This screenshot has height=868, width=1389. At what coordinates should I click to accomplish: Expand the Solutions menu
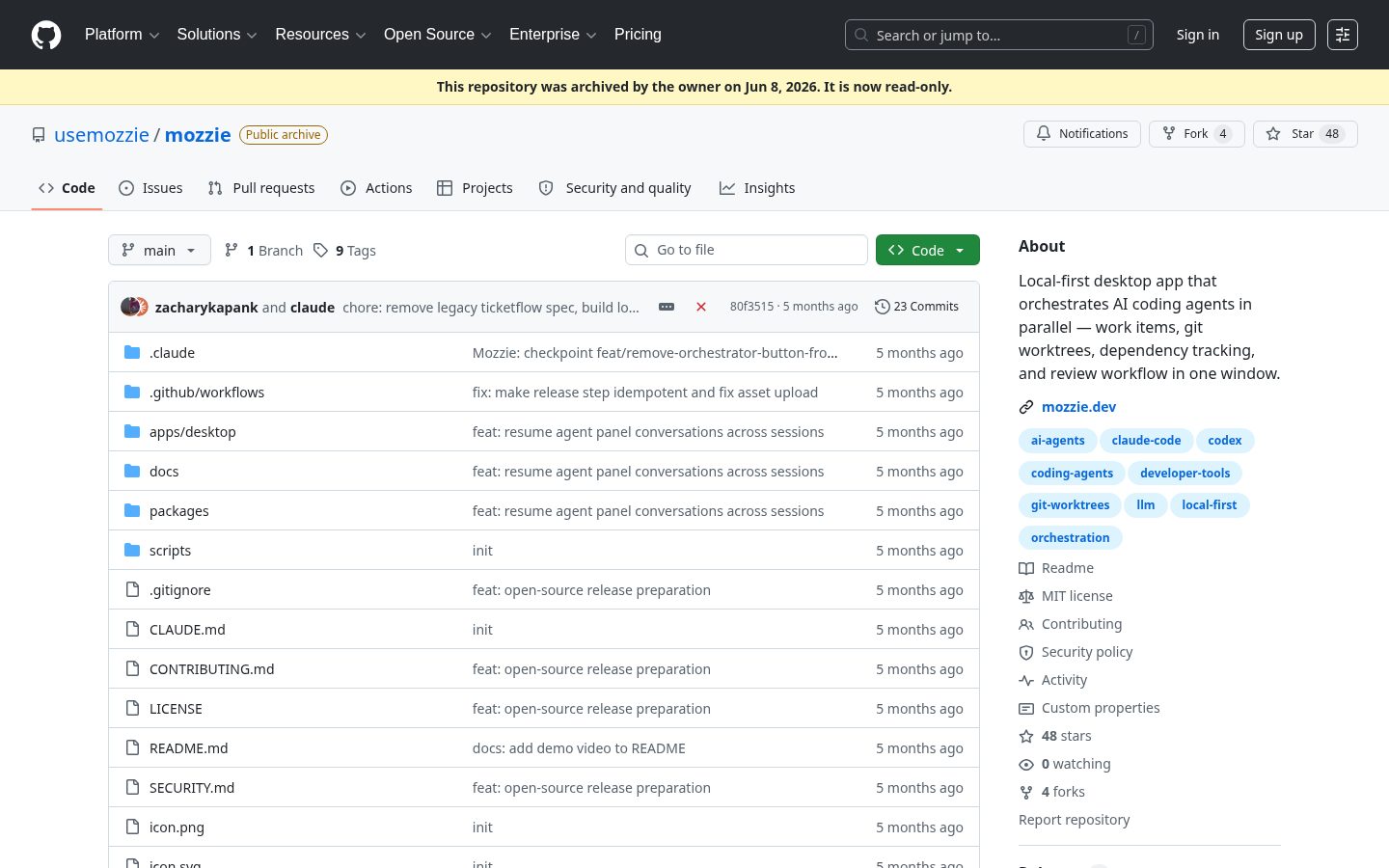[x=217, y=35]
